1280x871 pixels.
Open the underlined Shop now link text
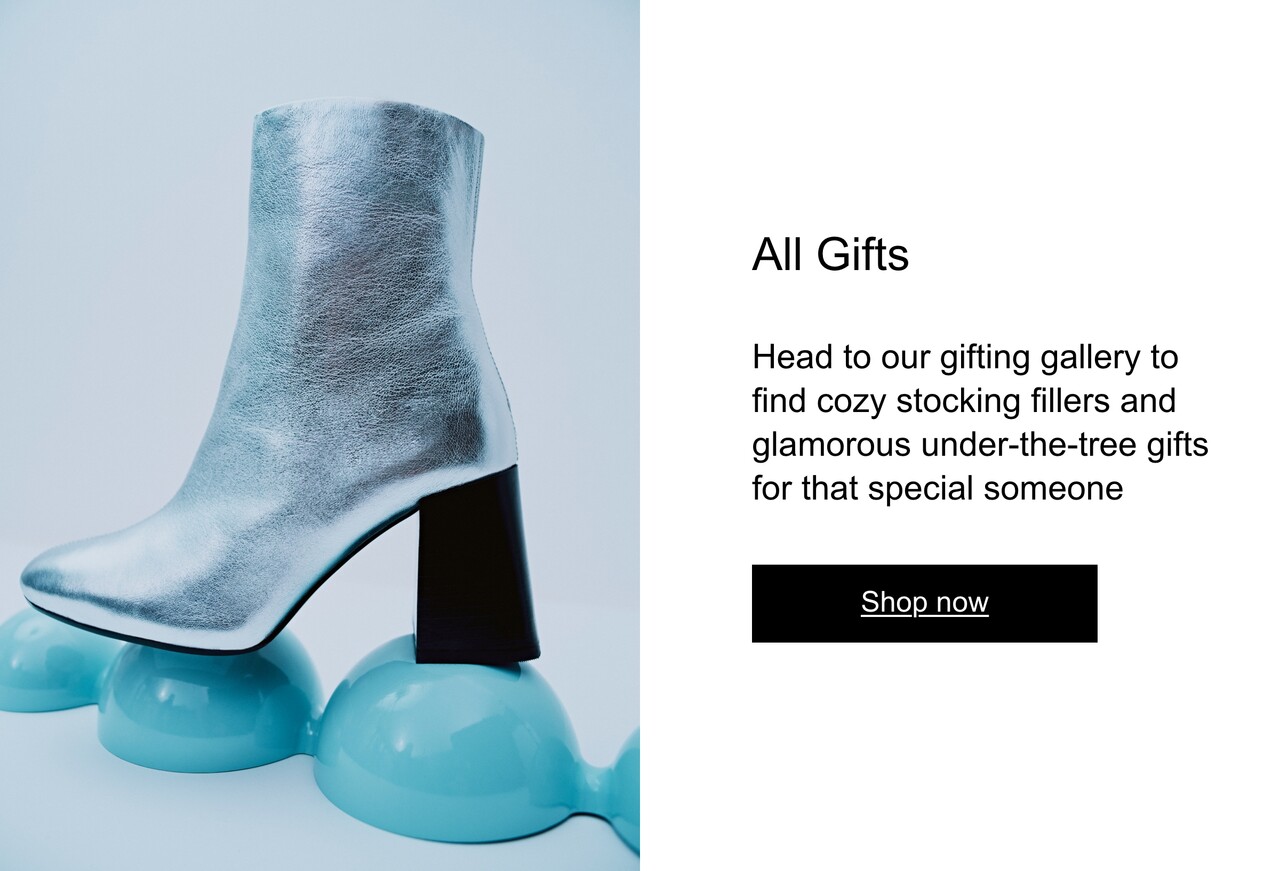click(924, 602)
